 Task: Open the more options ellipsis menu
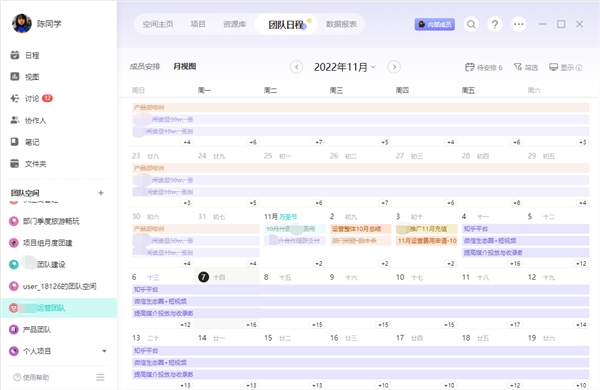click(518, 24)
